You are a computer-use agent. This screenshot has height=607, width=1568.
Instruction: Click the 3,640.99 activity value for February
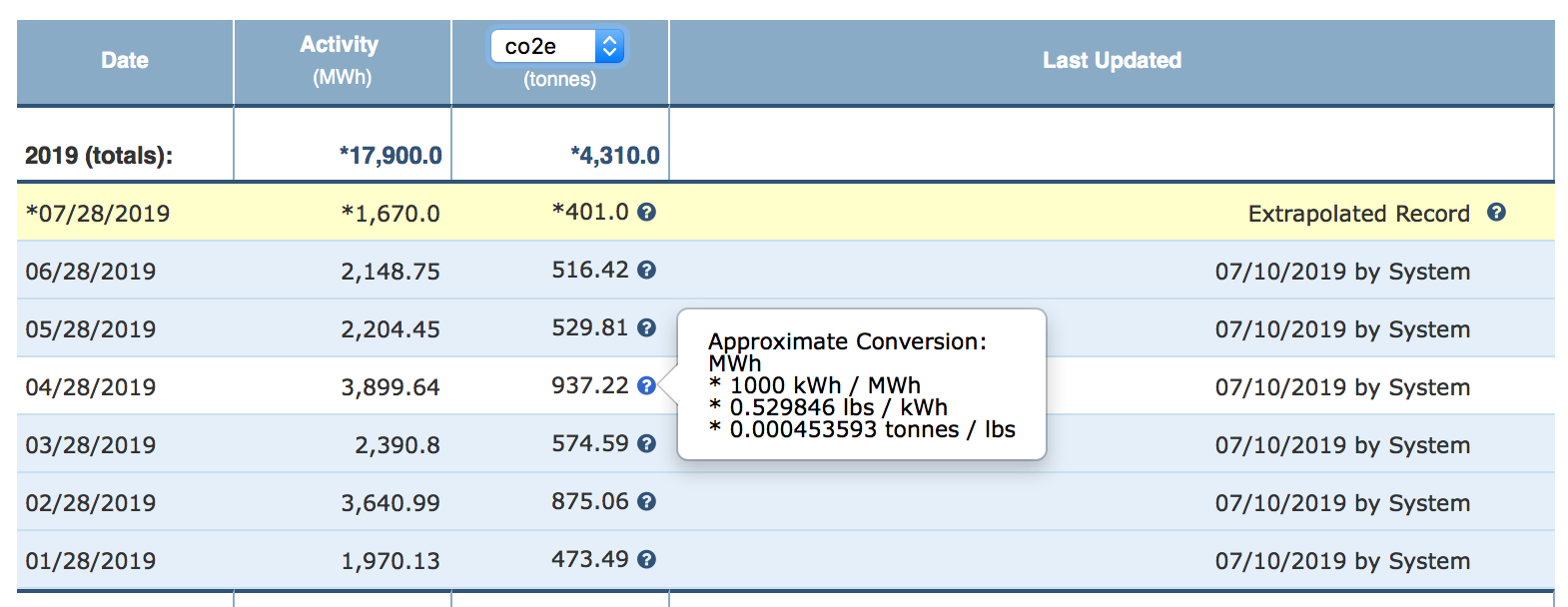pyautogui.click(x=391, y=503)
